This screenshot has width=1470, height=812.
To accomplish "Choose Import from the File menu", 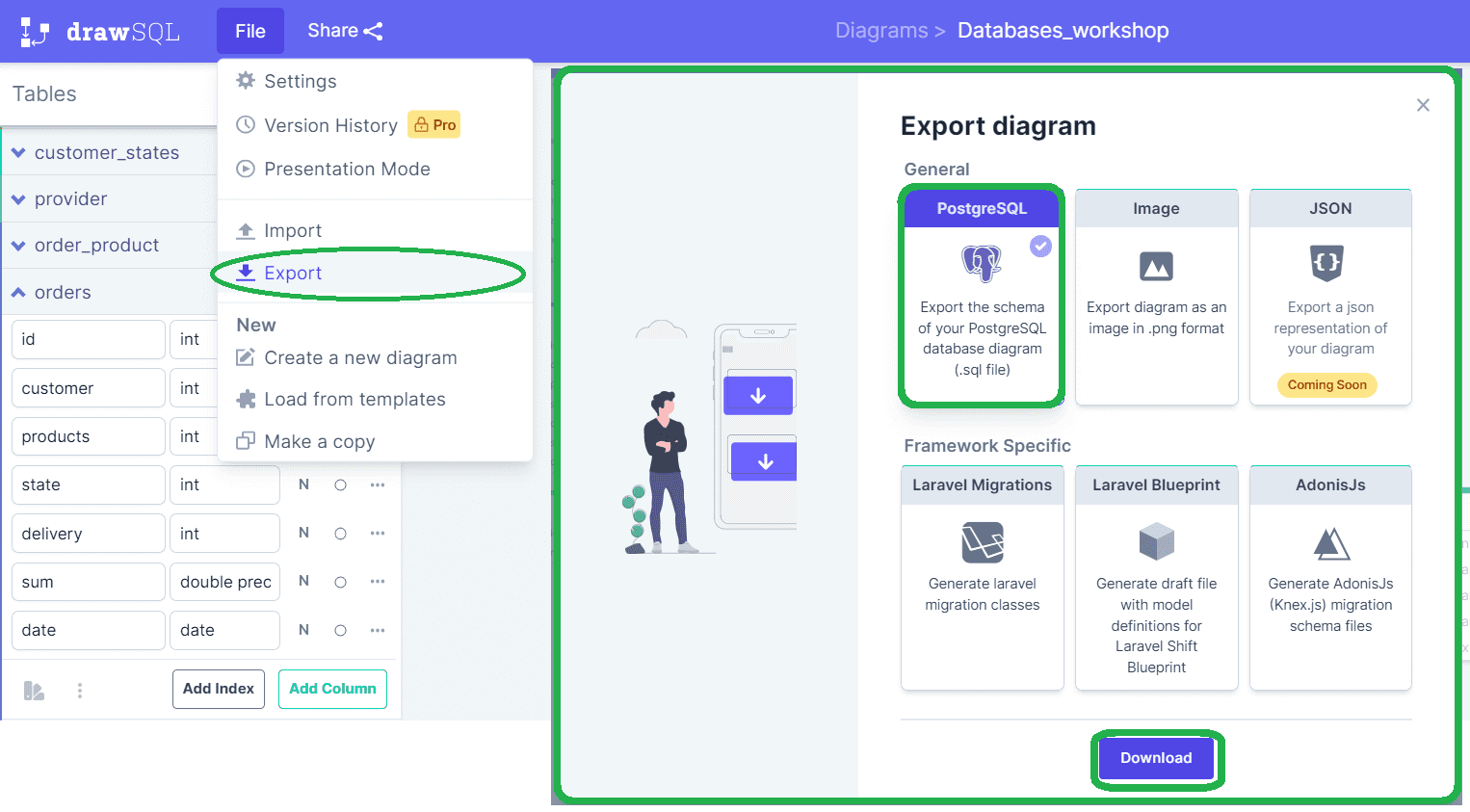I will tap(375, 230).
